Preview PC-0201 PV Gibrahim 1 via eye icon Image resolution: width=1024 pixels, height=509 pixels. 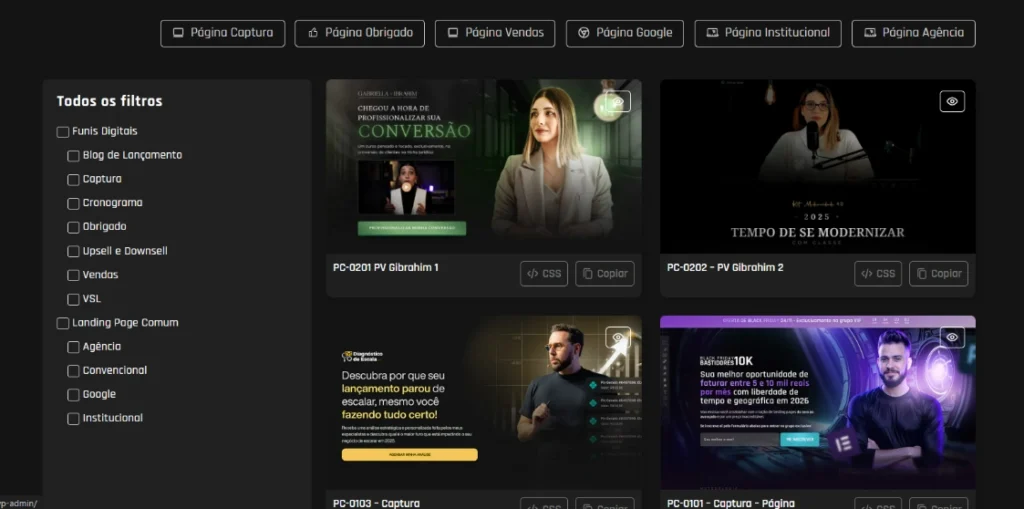tap(618, 101)
